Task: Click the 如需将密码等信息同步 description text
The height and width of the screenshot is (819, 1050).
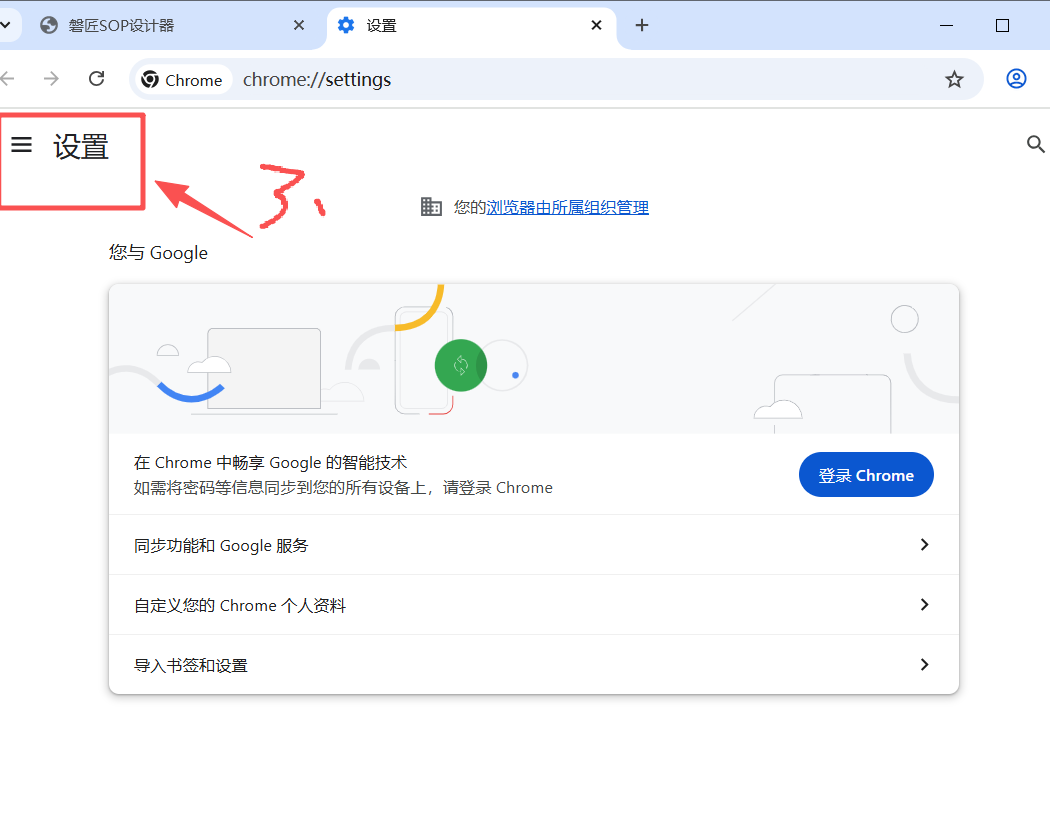Action: click(343, 488)
